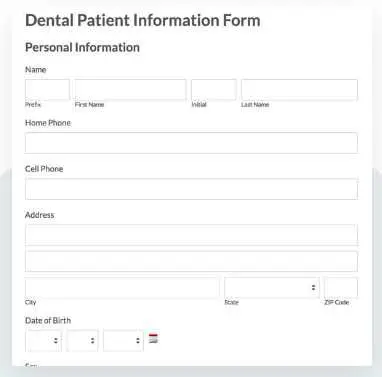Focus the Home Phone field
This screenshot has width=382, height=377.
[x=191, y=143]
